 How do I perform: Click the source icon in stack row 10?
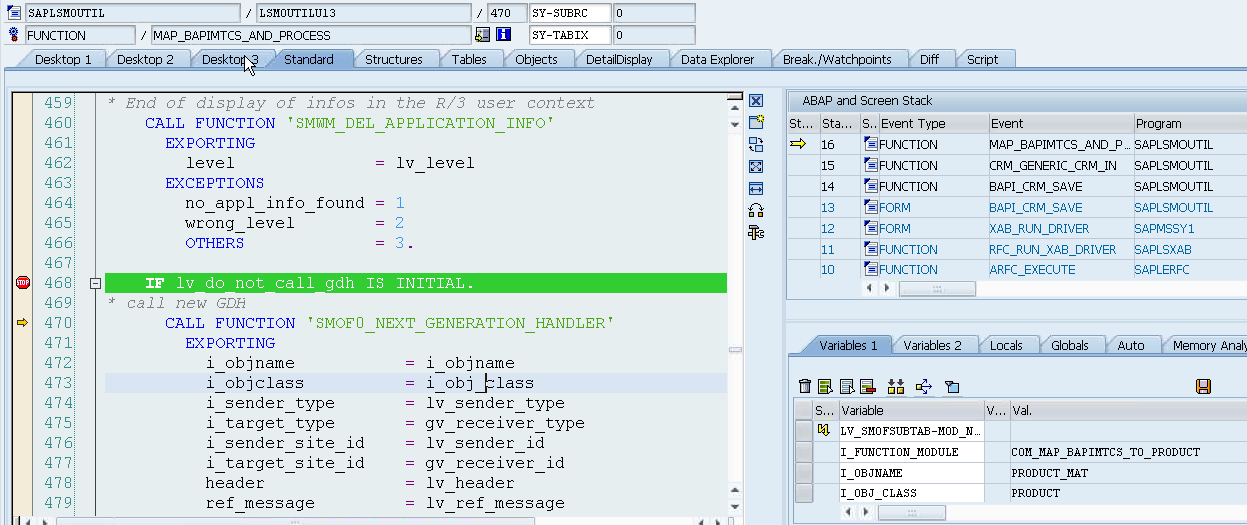tap(870, 270)
